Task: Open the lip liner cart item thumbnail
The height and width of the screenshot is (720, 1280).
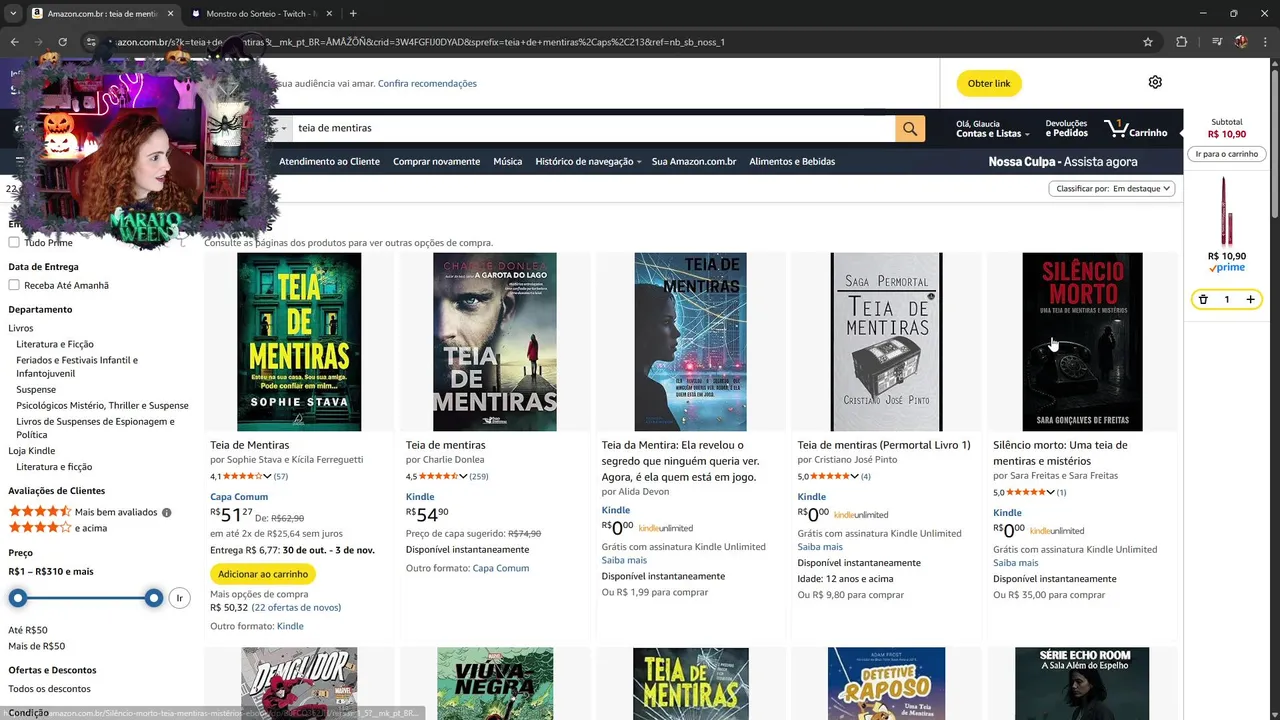Action: click(1227, 211)
